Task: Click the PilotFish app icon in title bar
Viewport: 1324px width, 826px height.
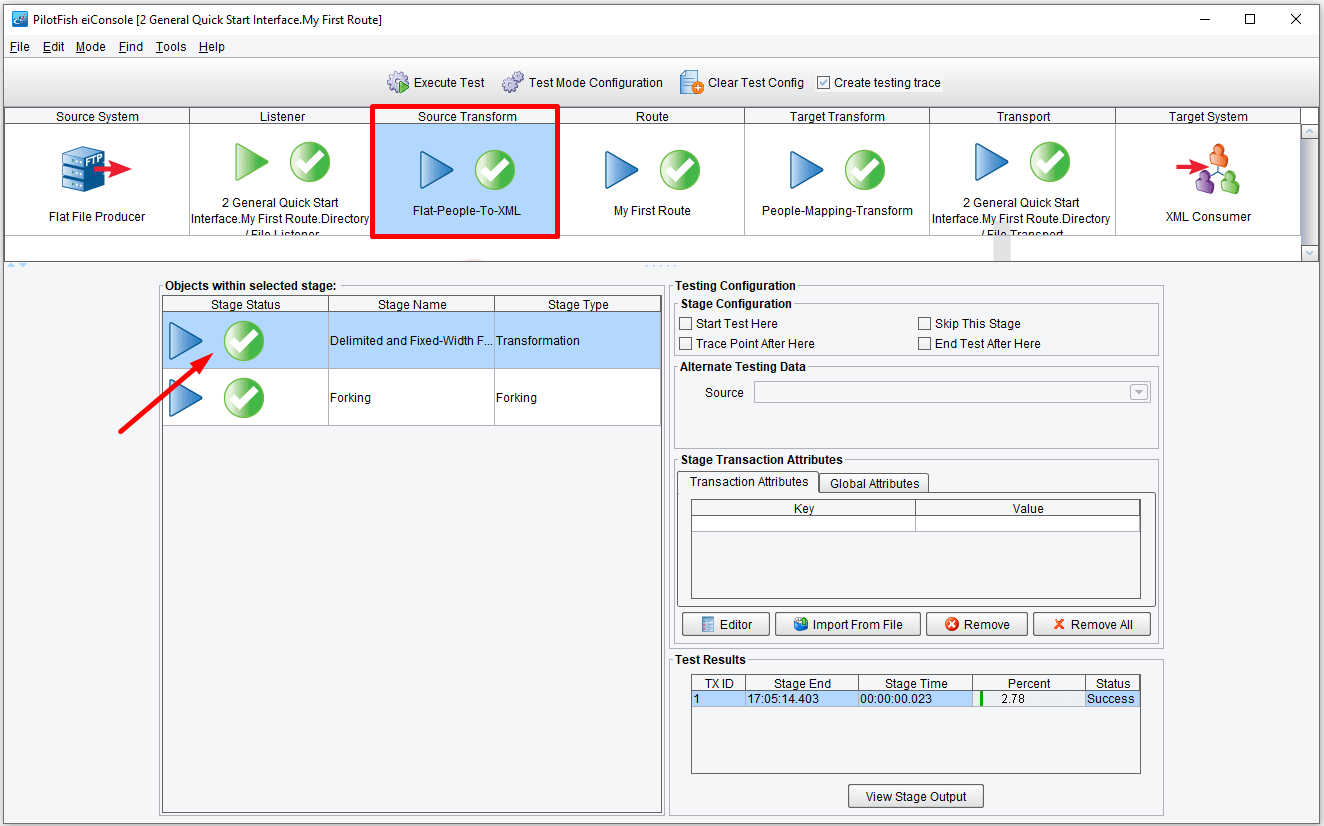Action: (x=19, y=19)
